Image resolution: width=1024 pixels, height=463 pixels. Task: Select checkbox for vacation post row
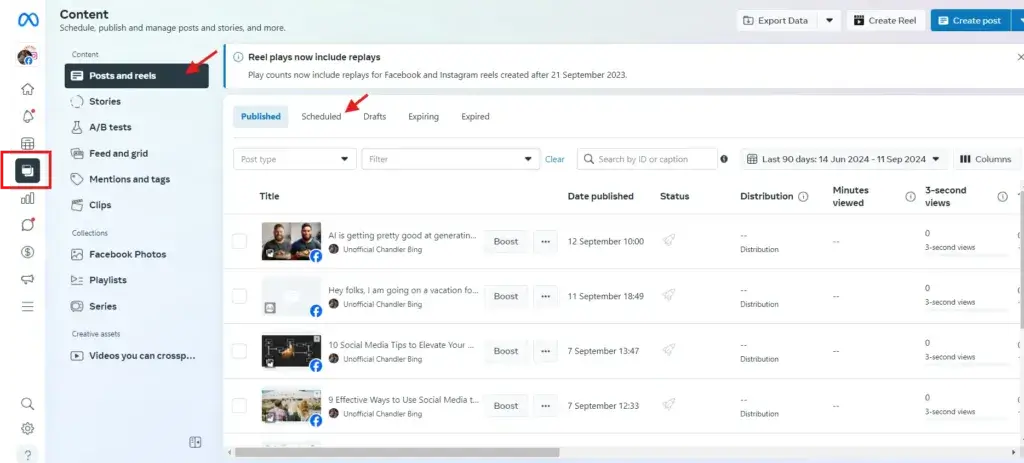click(x=240, y=296)
